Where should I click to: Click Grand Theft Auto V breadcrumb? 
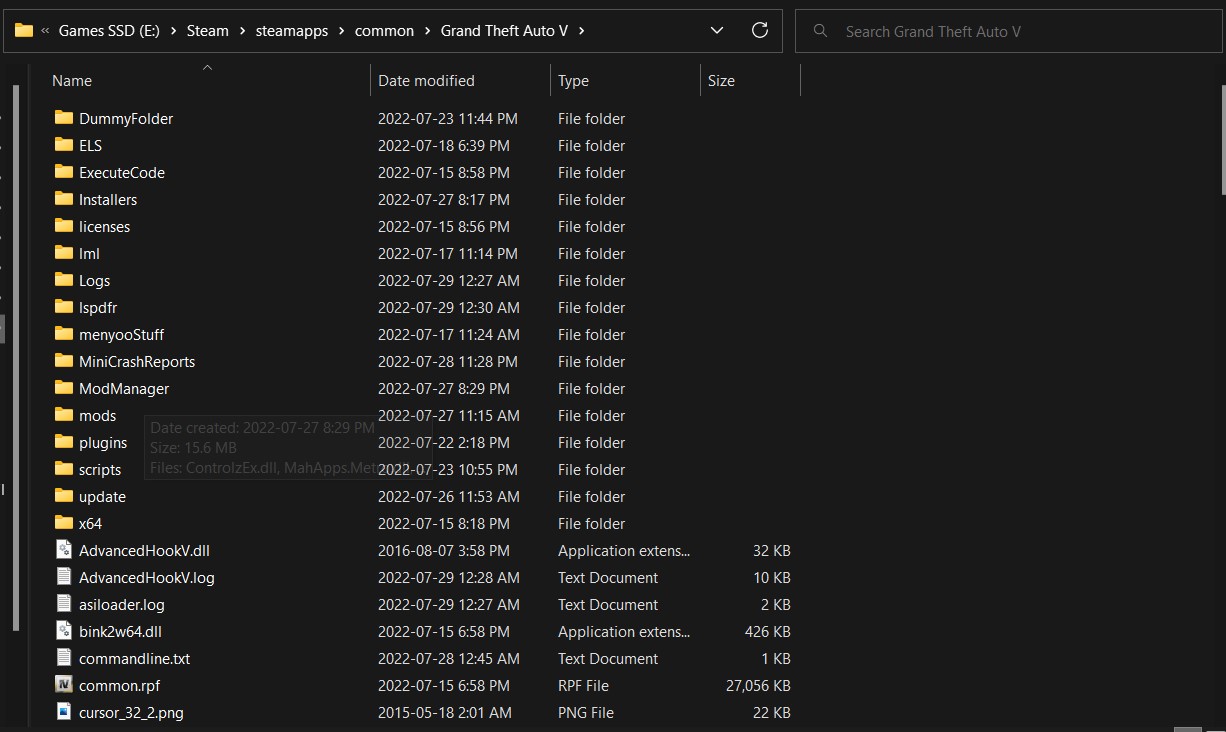(x=504, y=31)
